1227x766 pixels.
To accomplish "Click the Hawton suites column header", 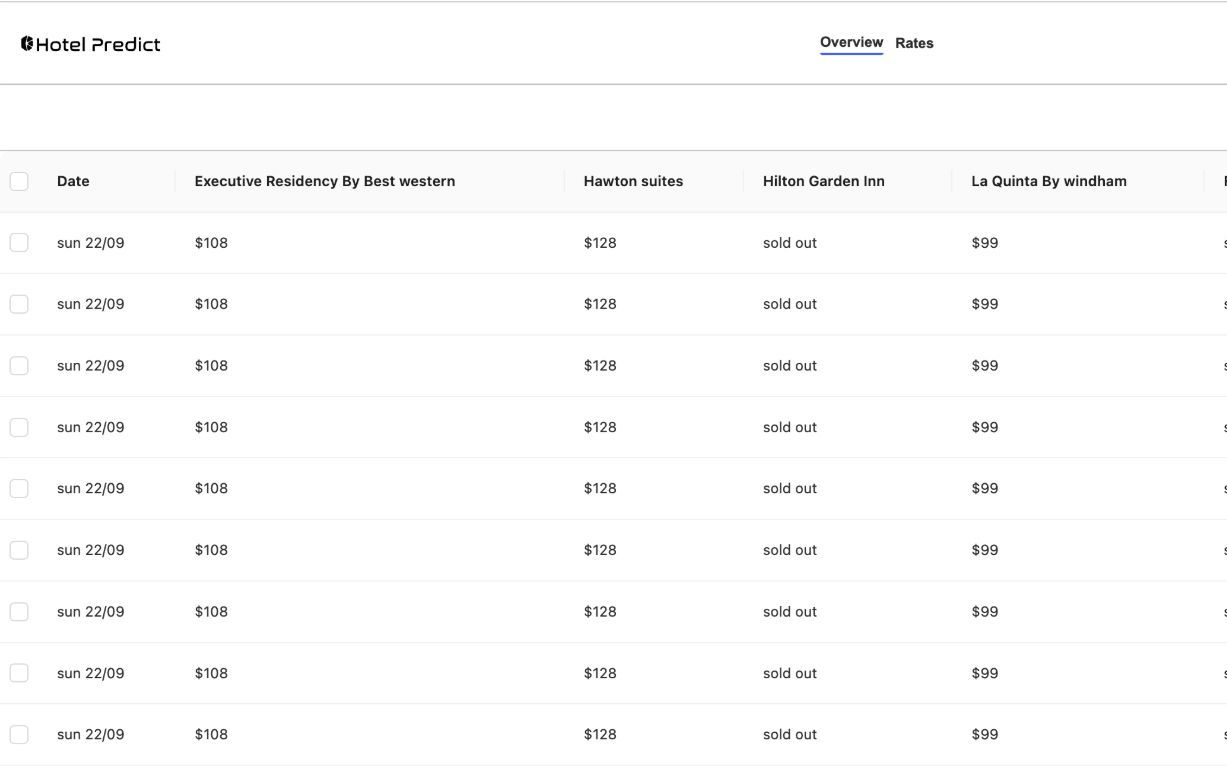I will point(633,181).
